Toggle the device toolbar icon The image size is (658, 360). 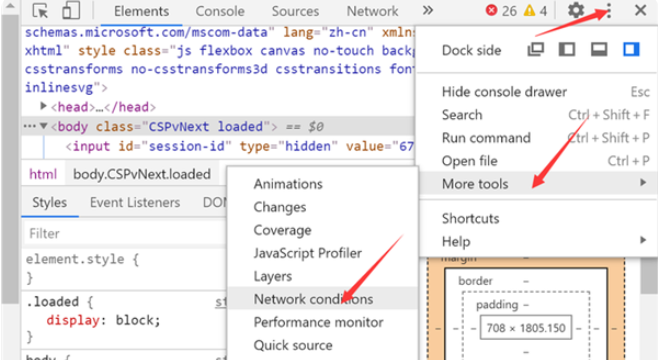pyautogui.click(x=70, y=10)
